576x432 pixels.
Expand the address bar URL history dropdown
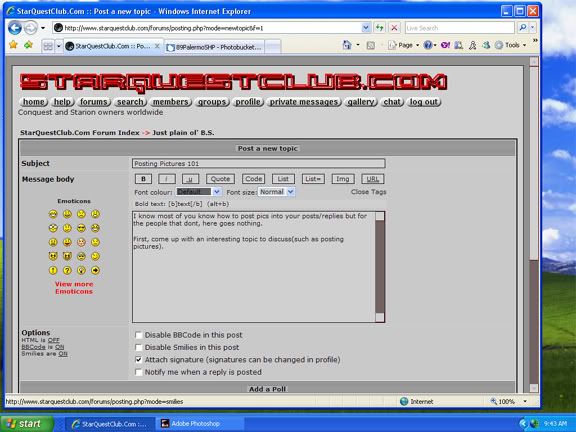tap(366, 28)
